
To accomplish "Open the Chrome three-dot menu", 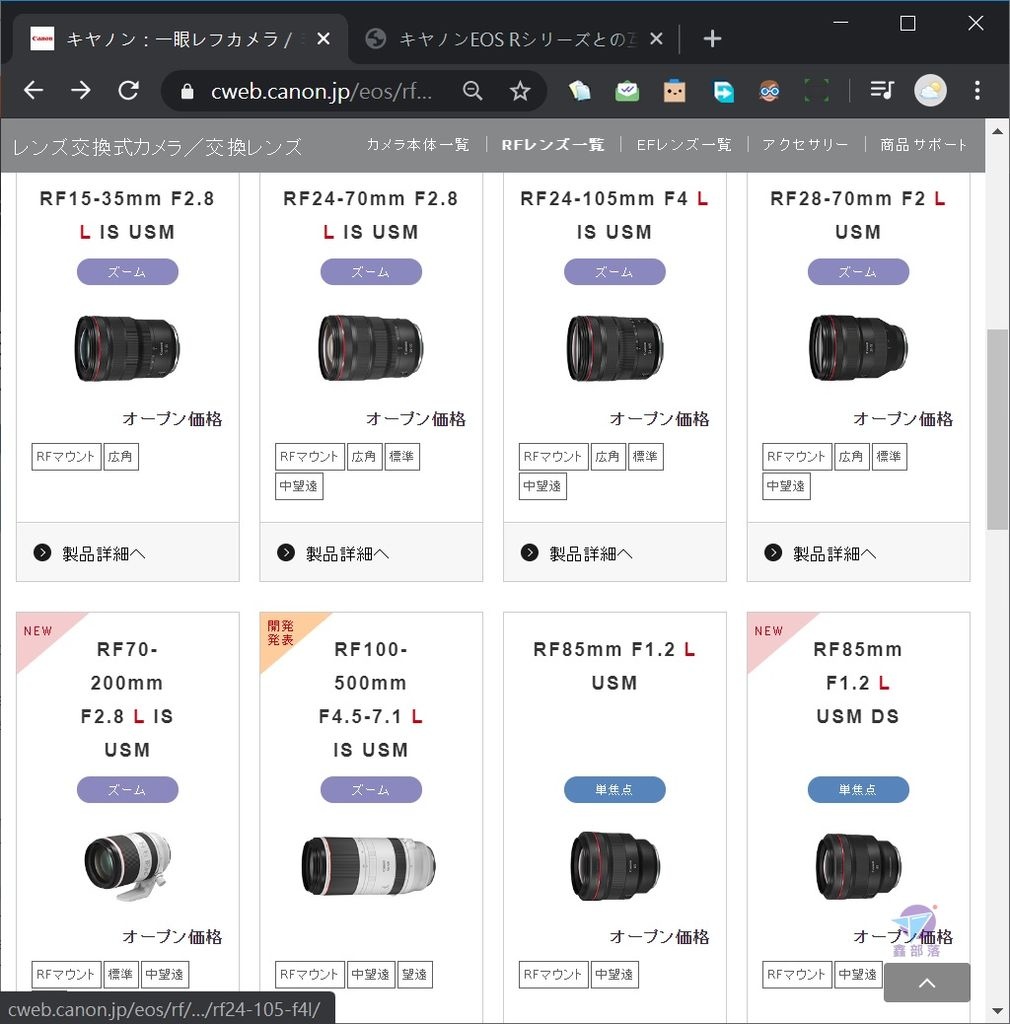I will tap(977, 91).
